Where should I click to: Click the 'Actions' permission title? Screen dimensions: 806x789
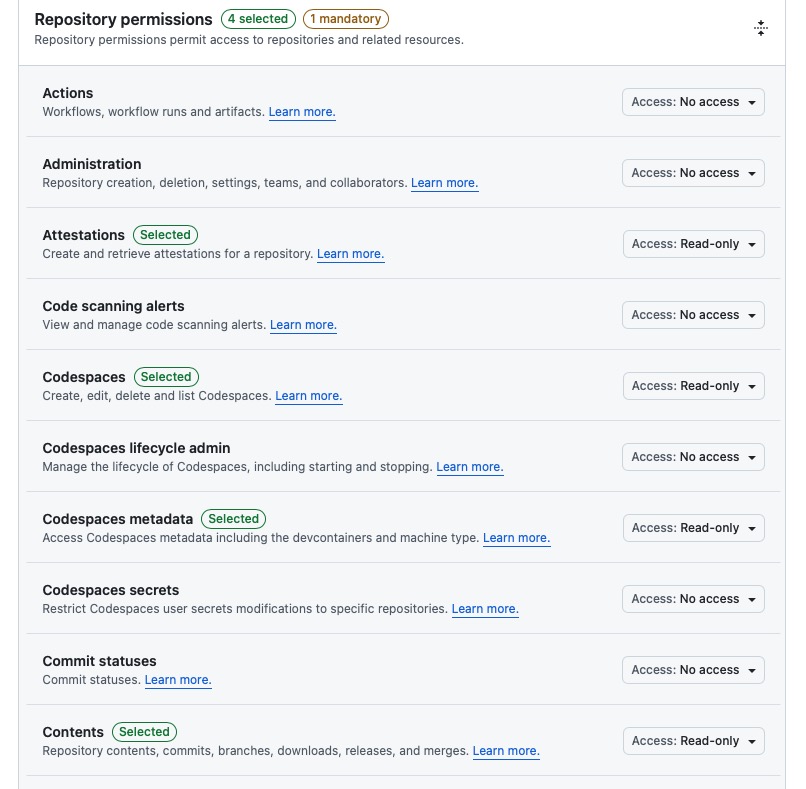(68, 93)
